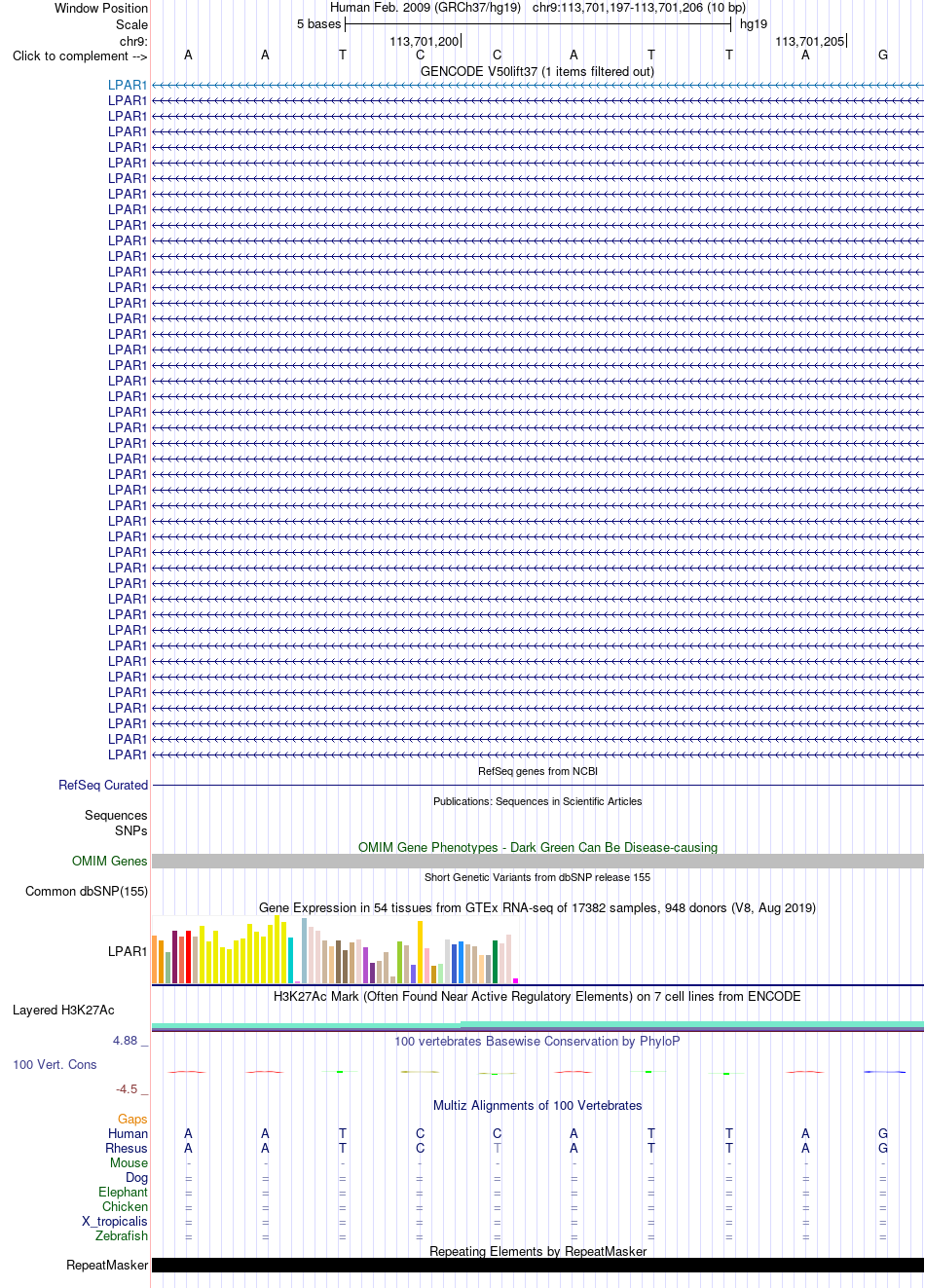The height and width of the screenshot is (1288, 925).
Task: Open '100 vertebrates Basewise Conservation by PhyloP' title
Action: pyautogui.click(x=537, y=1041)
